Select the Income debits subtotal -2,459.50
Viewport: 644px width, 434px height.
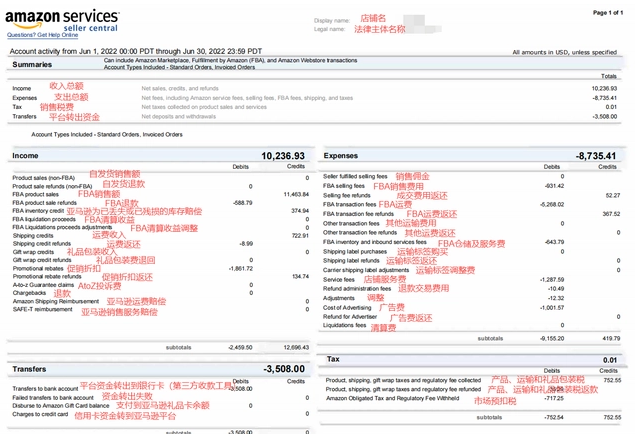pos(241,347)
